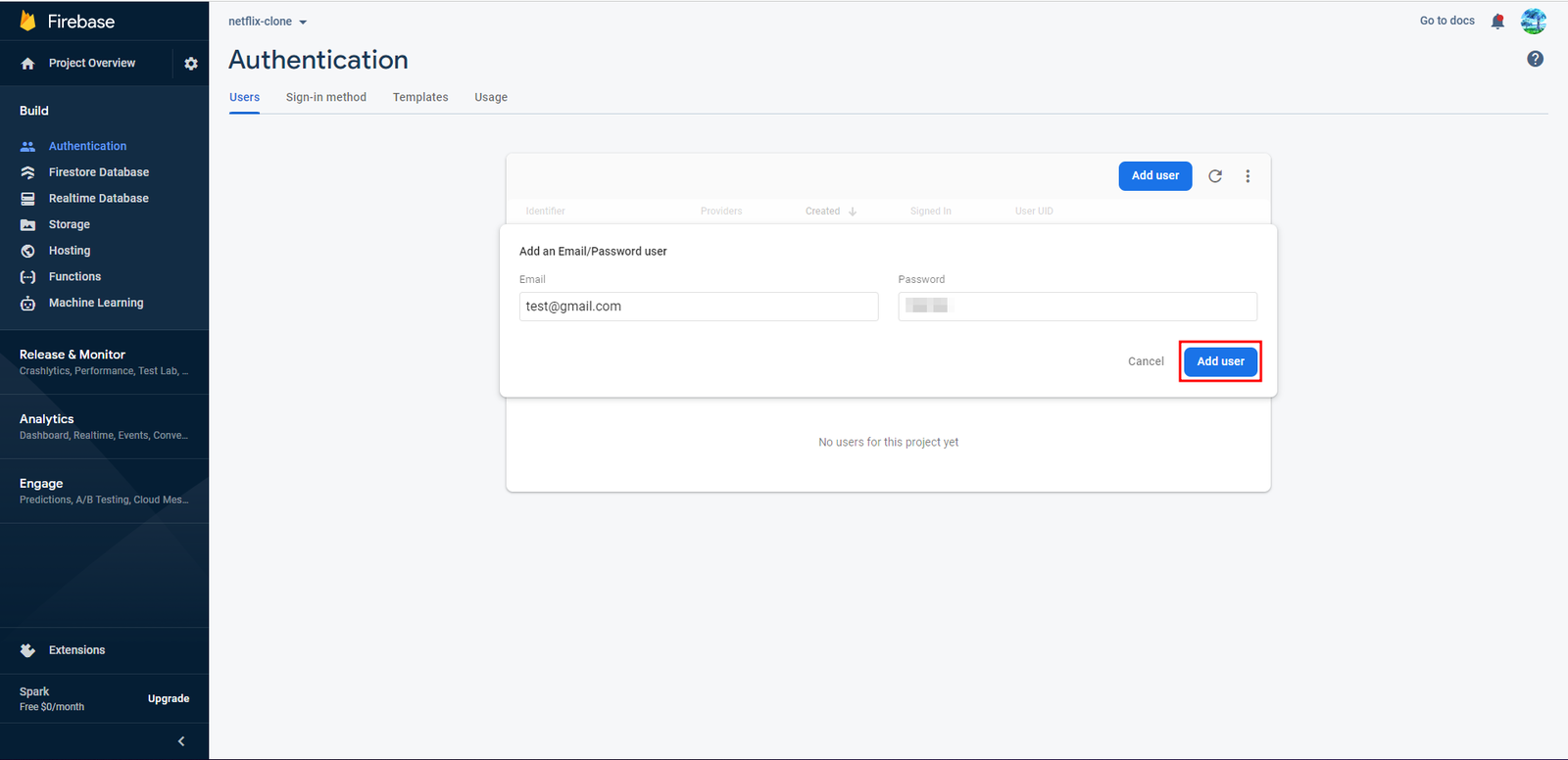Open the help question mark icon
The height and width of the screenshot is (760, 1568).
tap(1536, 59)
